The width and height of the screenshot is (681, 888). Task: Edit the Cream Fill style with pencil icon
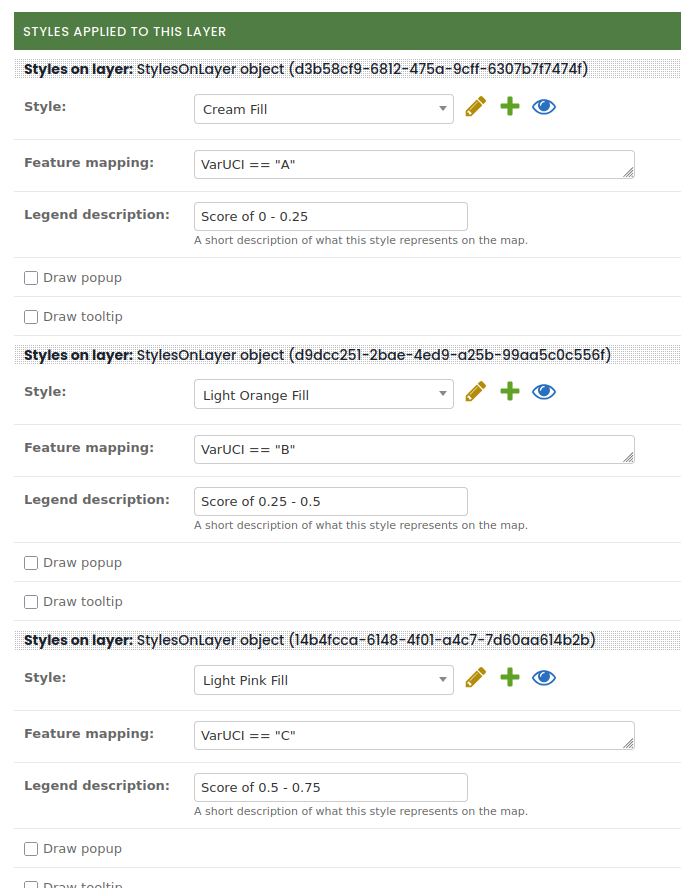click(476, 106)
